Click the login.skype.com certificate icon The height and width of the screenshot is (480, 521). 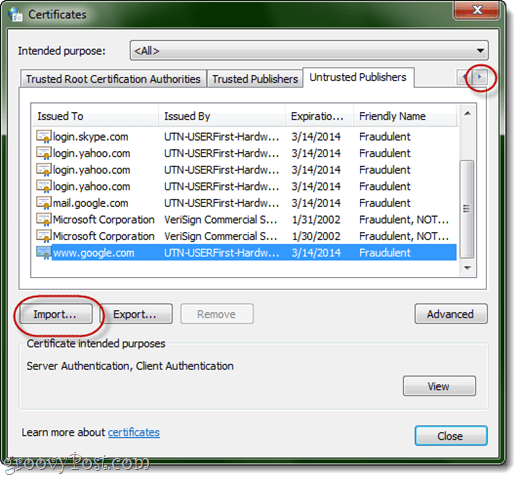click(x=44, y=137)
